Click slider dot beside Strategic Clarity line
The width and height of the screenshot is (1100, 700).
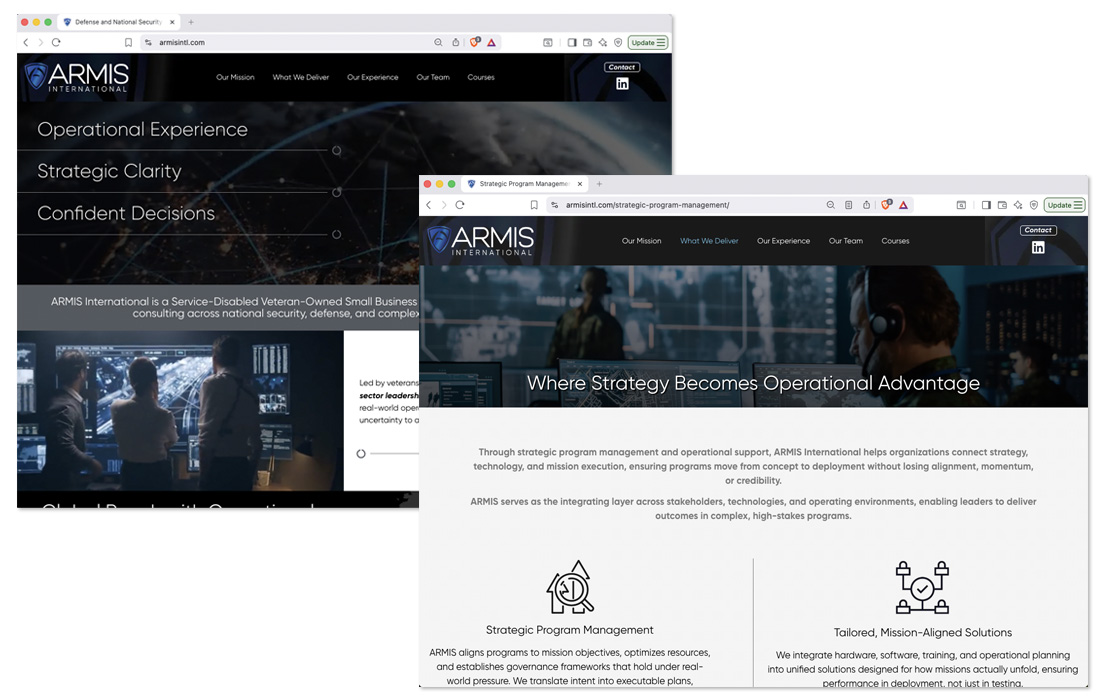(x=337, y=192)
